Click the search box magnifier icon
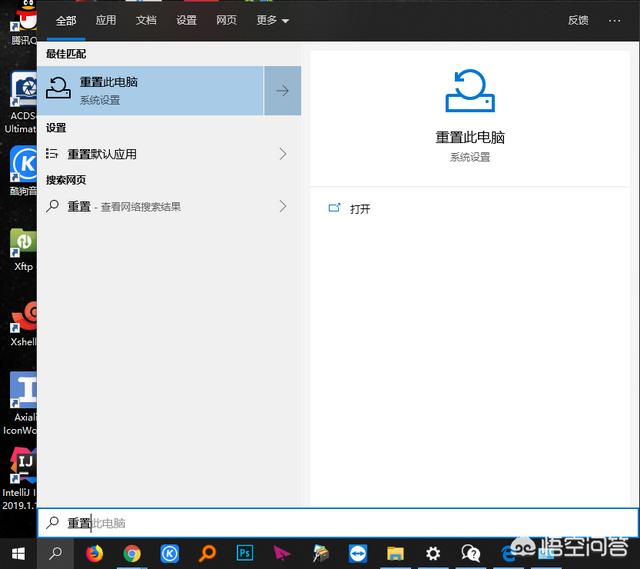640x569 pixels. [52, 522]
